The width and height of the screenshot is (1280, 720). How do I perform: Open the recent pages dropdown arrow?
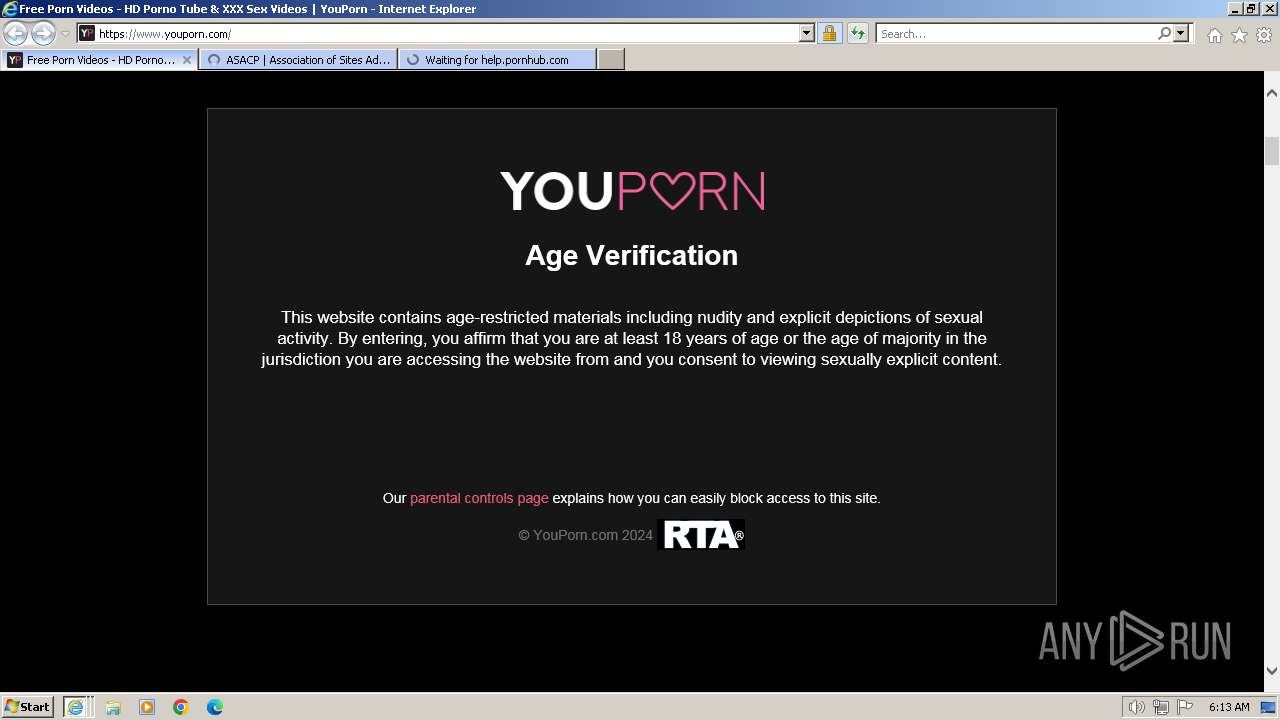(65, 34)
